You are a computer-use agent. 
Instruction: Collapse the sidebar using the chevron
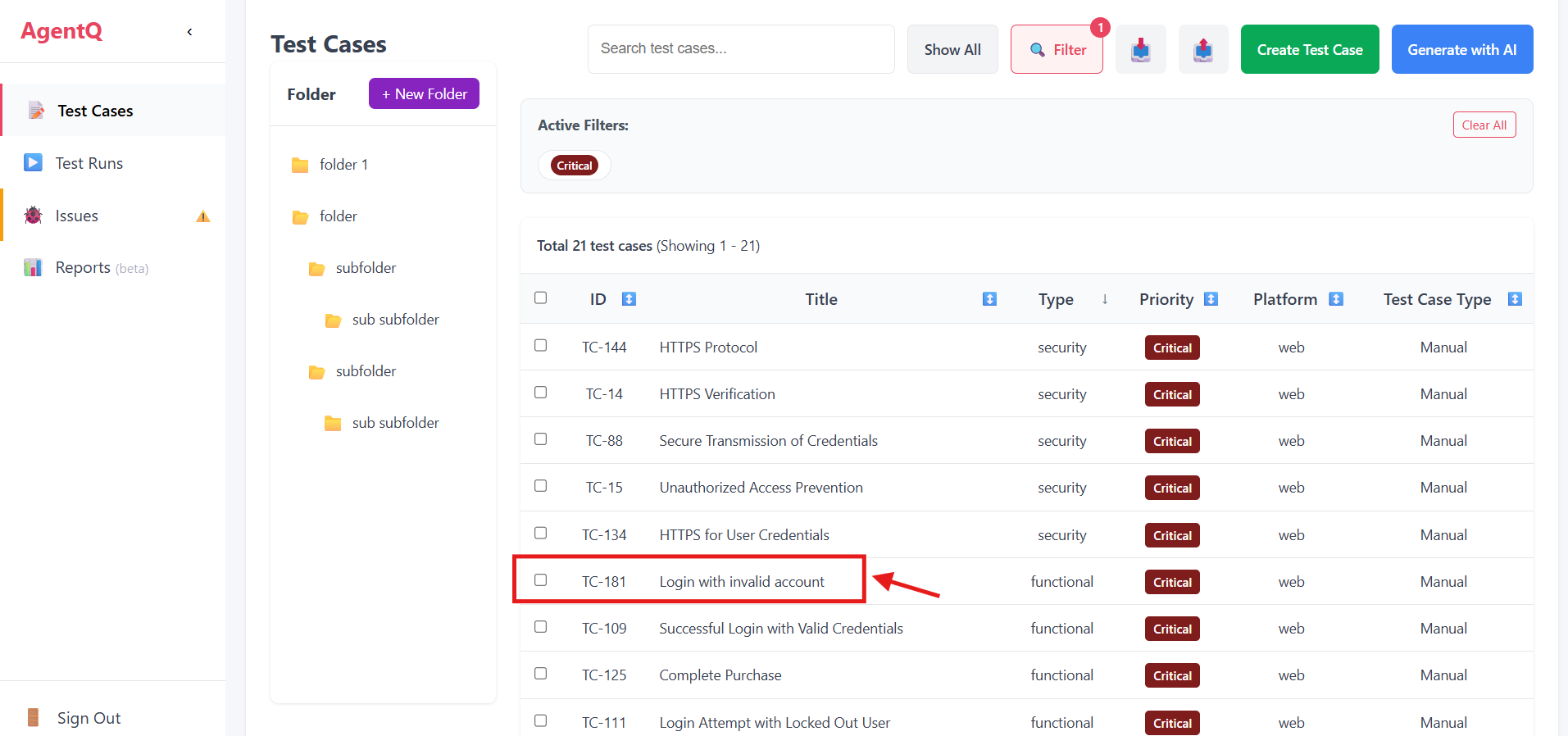pos(189,32)
